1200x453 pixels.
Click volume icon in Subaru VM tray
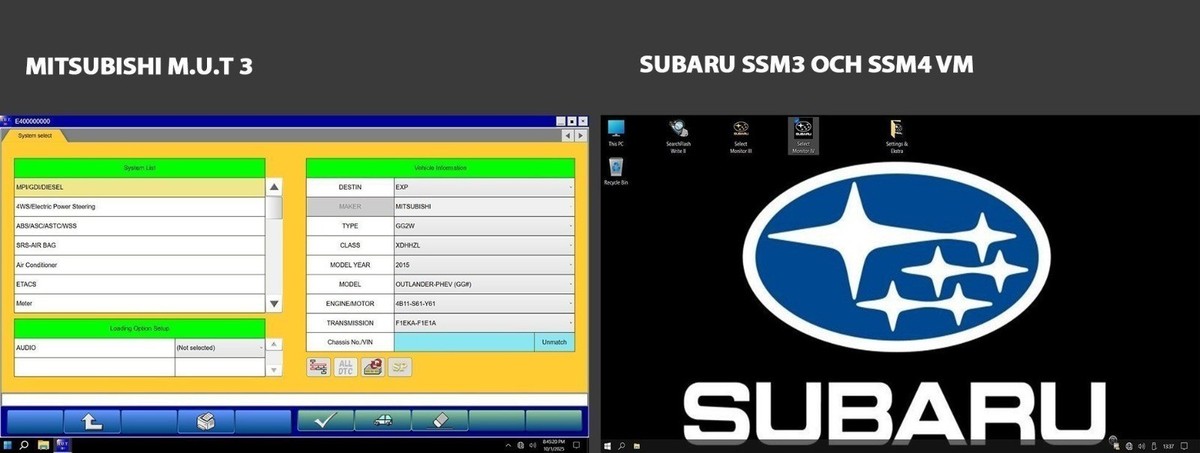click(x=1142, y=446)
